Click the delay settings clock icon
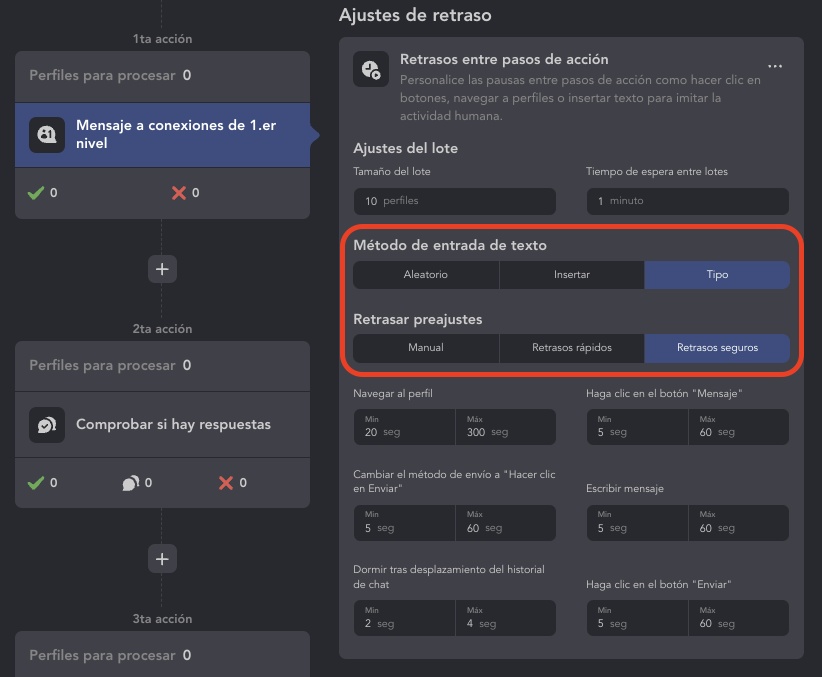 pyautogui.click(x=371, y=68)
